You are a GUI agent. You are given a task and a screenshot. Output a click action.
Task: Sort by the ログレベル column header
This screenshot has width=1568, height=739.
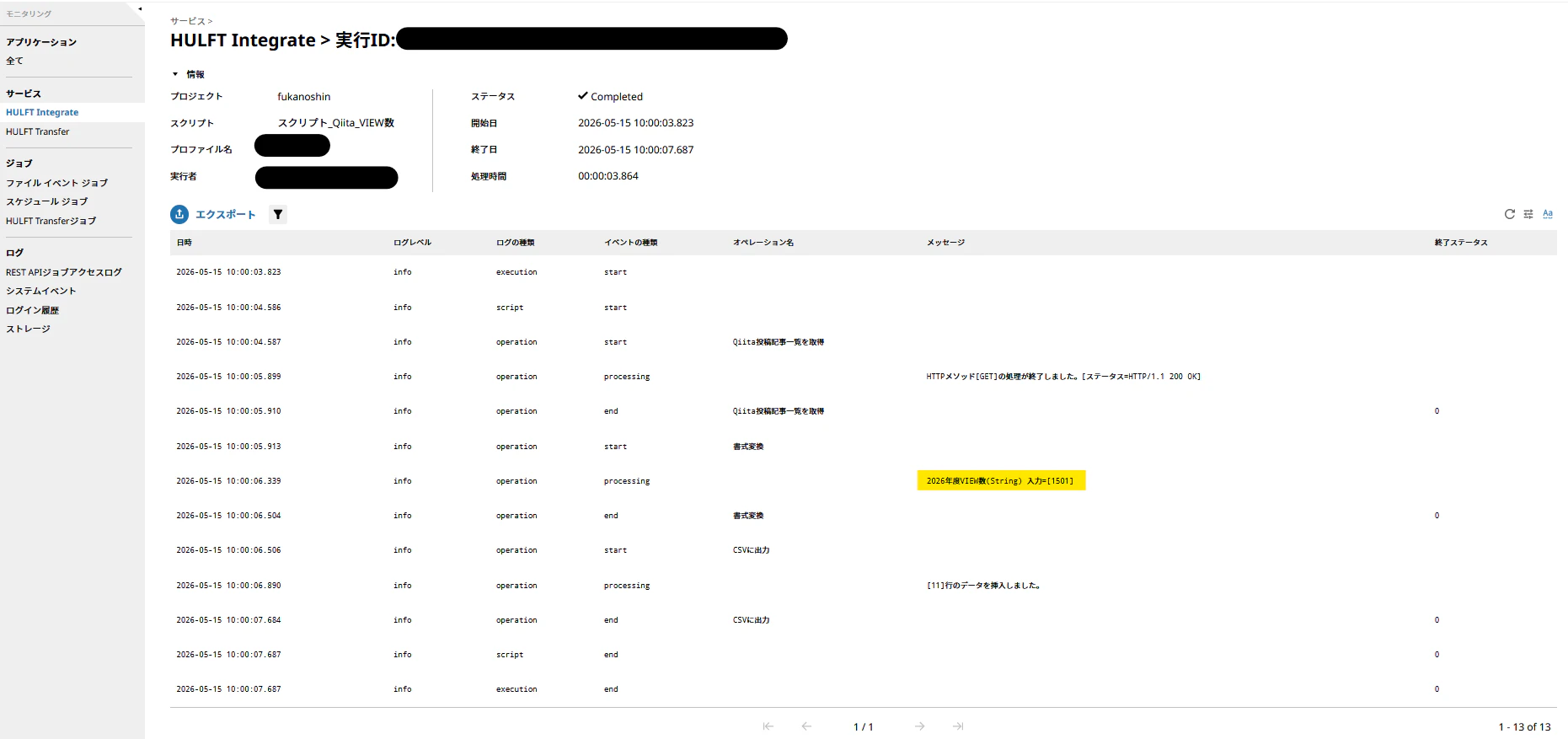pyautogui.click(x=412, y=243)
